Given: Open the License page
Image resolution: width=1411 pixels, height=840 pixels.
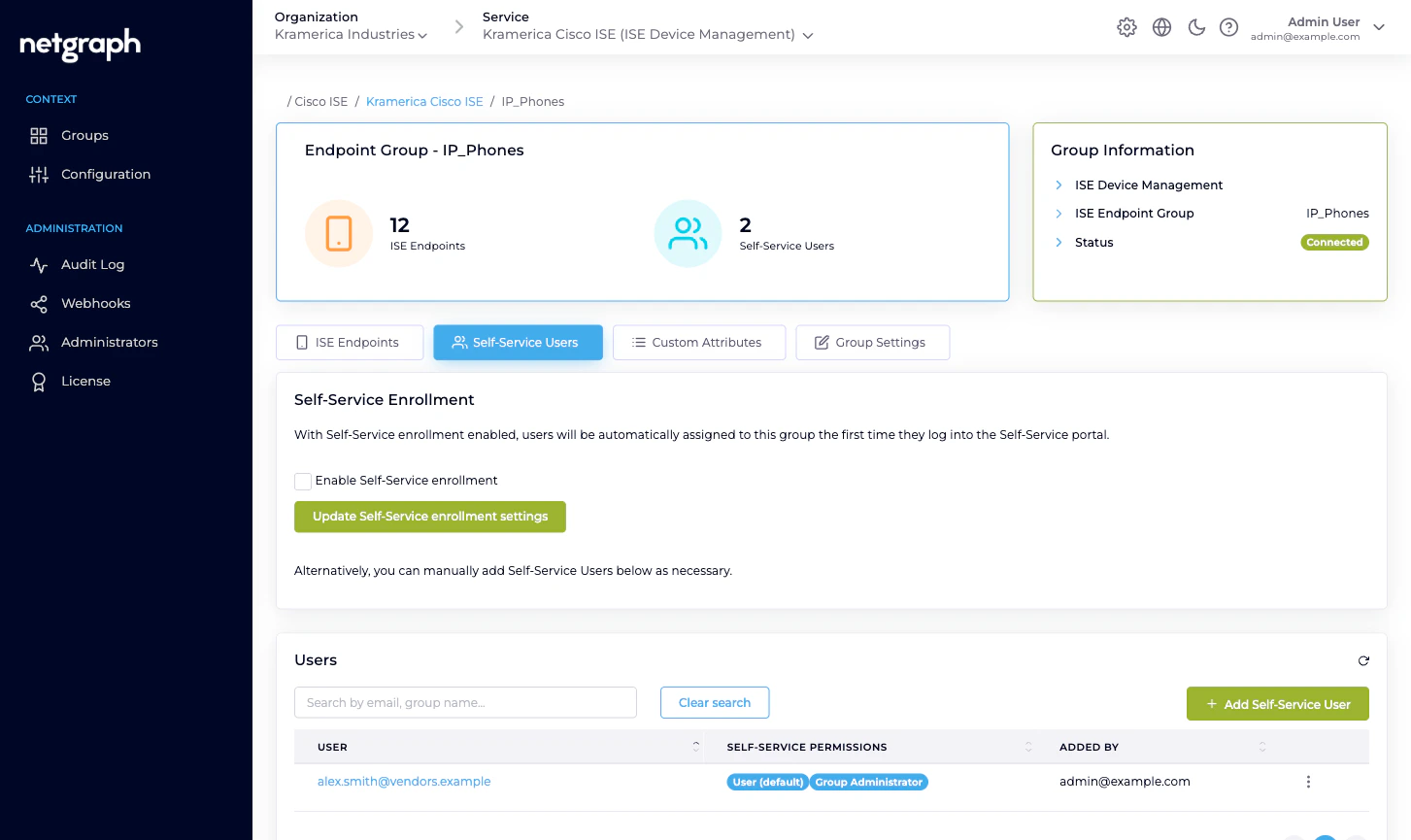Looking at the screenshot, I should click(85, 381).
